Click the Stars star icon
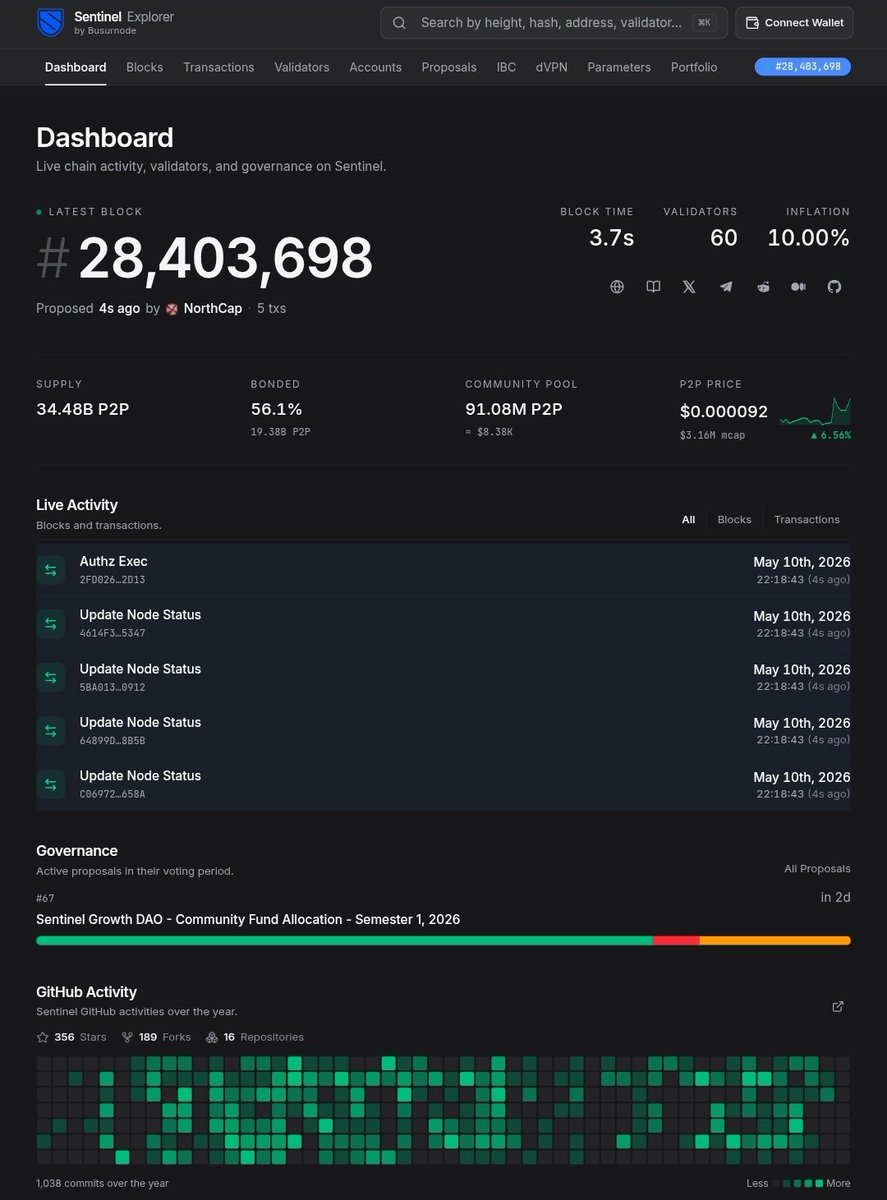The height and width of the screenshot is (1200, 887). coord(43,1037)
